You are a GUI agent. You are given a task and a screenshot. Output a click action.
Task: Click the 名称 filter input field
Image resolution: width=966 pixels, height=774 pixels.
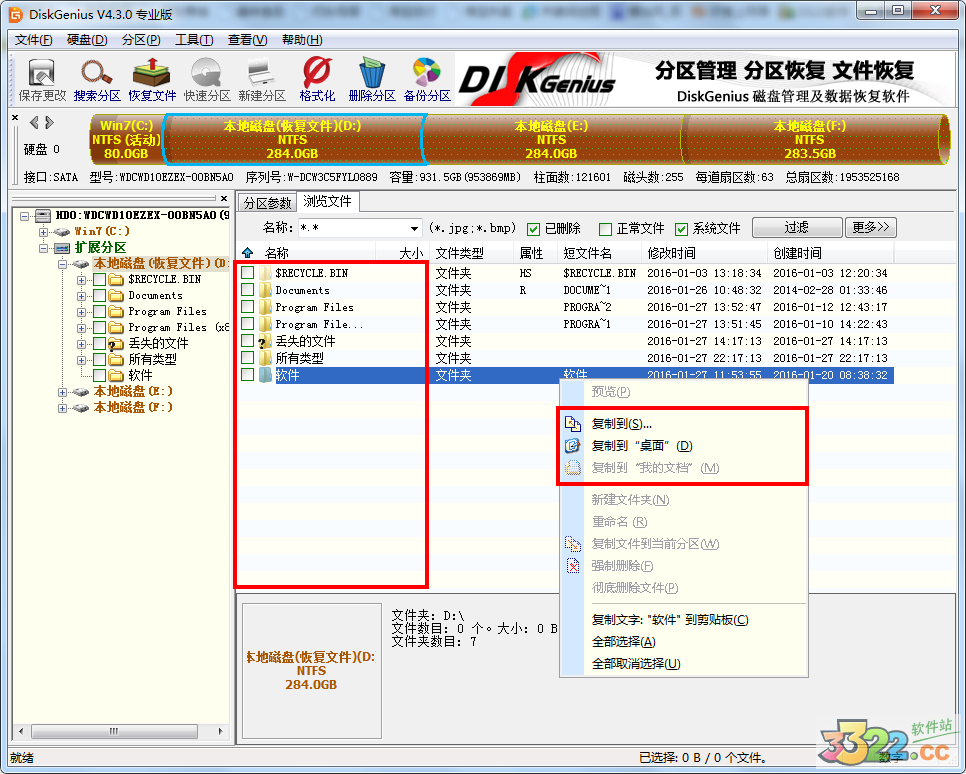click(x=352, y=229)
